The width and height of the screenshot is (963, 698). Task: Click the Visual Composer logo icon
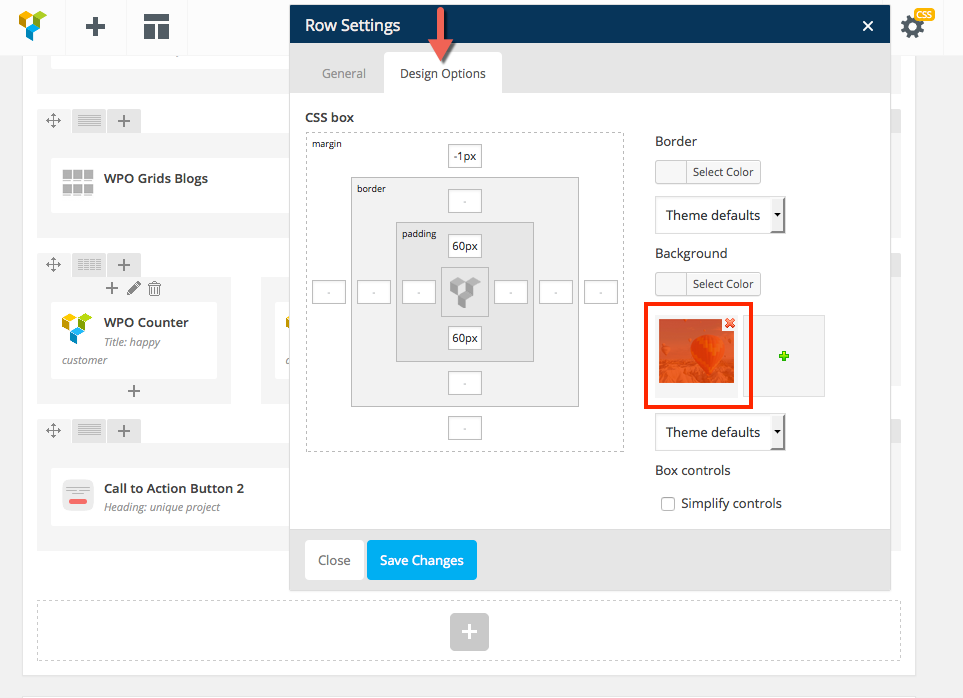coord(33,26)
